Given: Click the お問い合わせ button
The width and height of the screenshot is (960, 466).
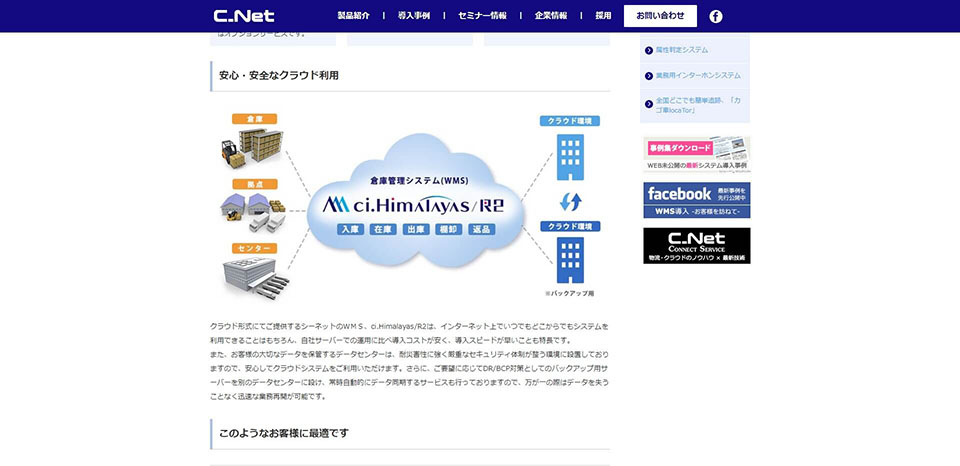Looking at the screenshot, I should click(660, 16).
